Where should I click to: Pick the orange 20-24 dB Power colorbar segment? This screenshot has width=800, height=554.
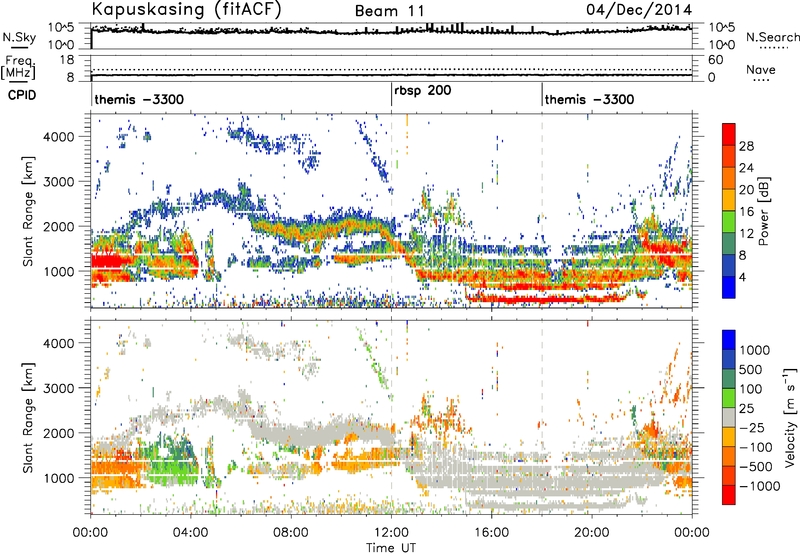pyautogui.click(x=729, y=178)
